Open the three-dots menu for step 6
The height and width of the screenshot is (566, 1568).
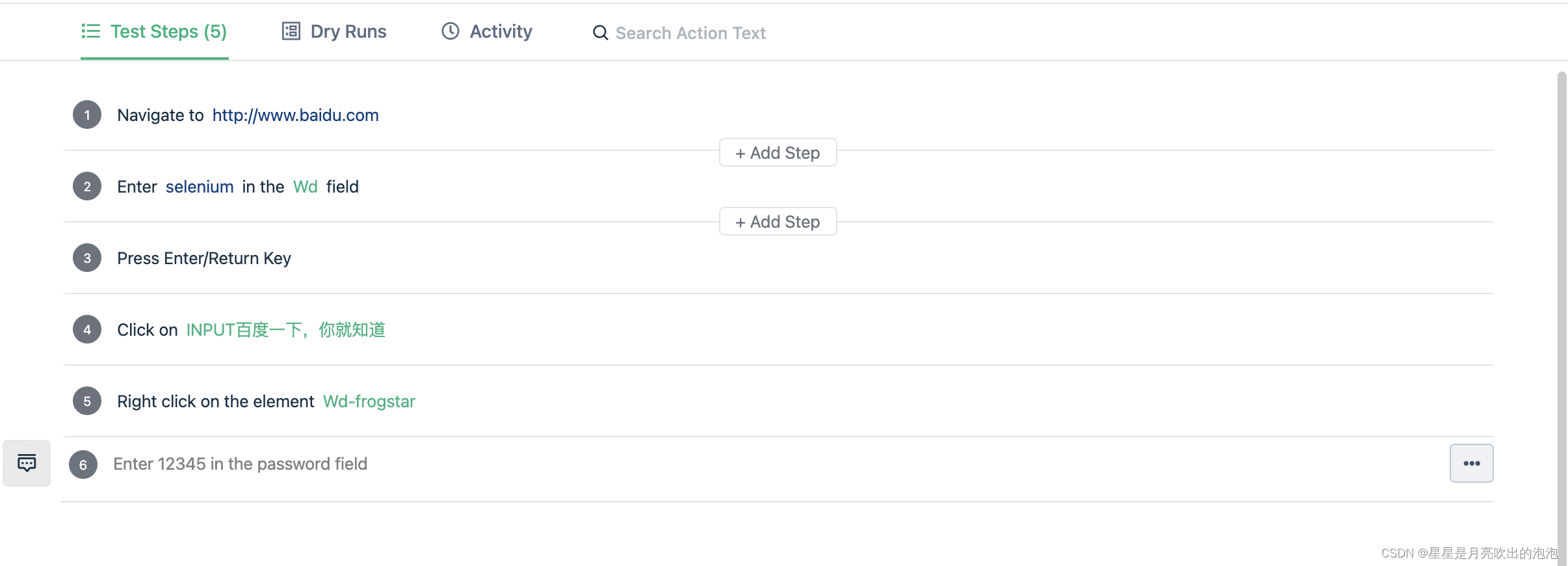coord(1471,463)
